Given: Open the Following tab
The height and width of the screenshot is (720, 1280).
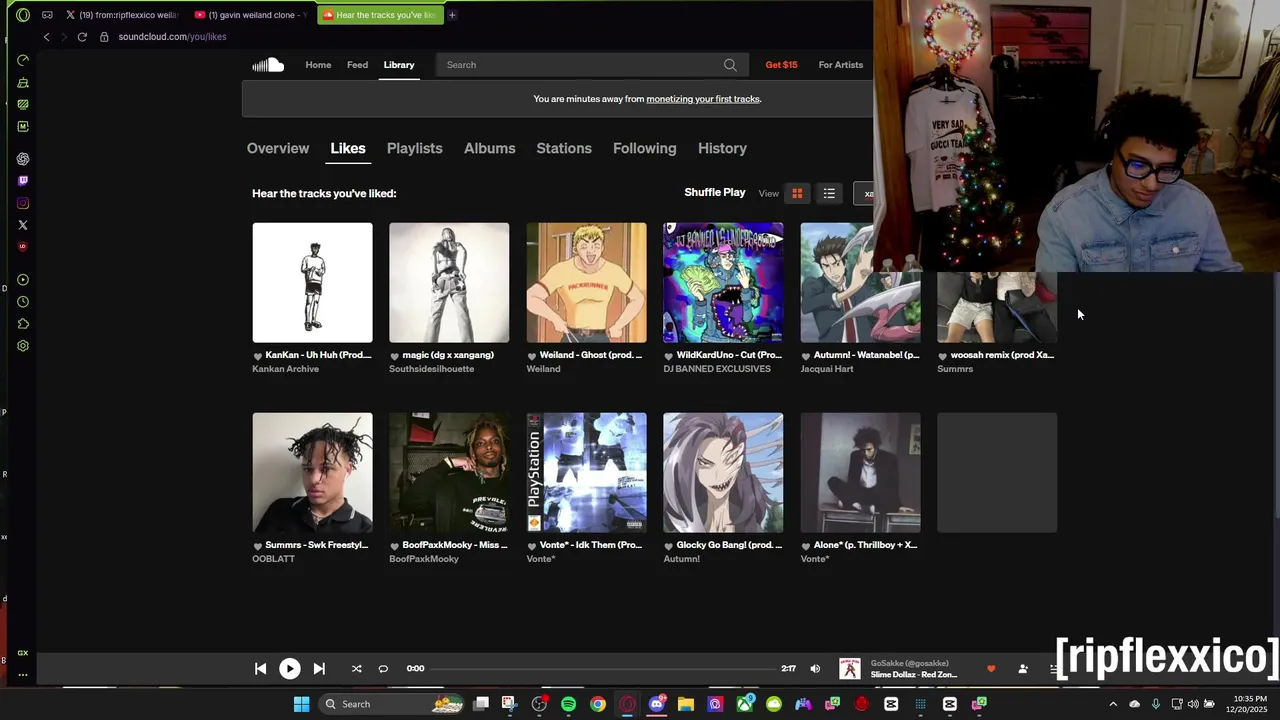Looking at the screenshot, I should coord(645,148).
